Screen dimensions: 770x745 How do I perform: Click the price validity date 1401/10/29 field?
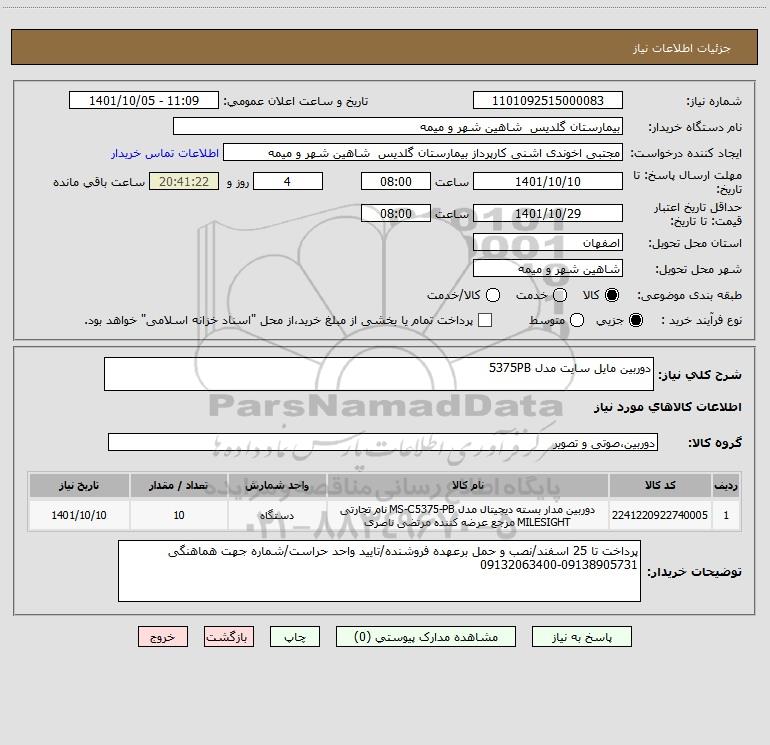point(548,214)
